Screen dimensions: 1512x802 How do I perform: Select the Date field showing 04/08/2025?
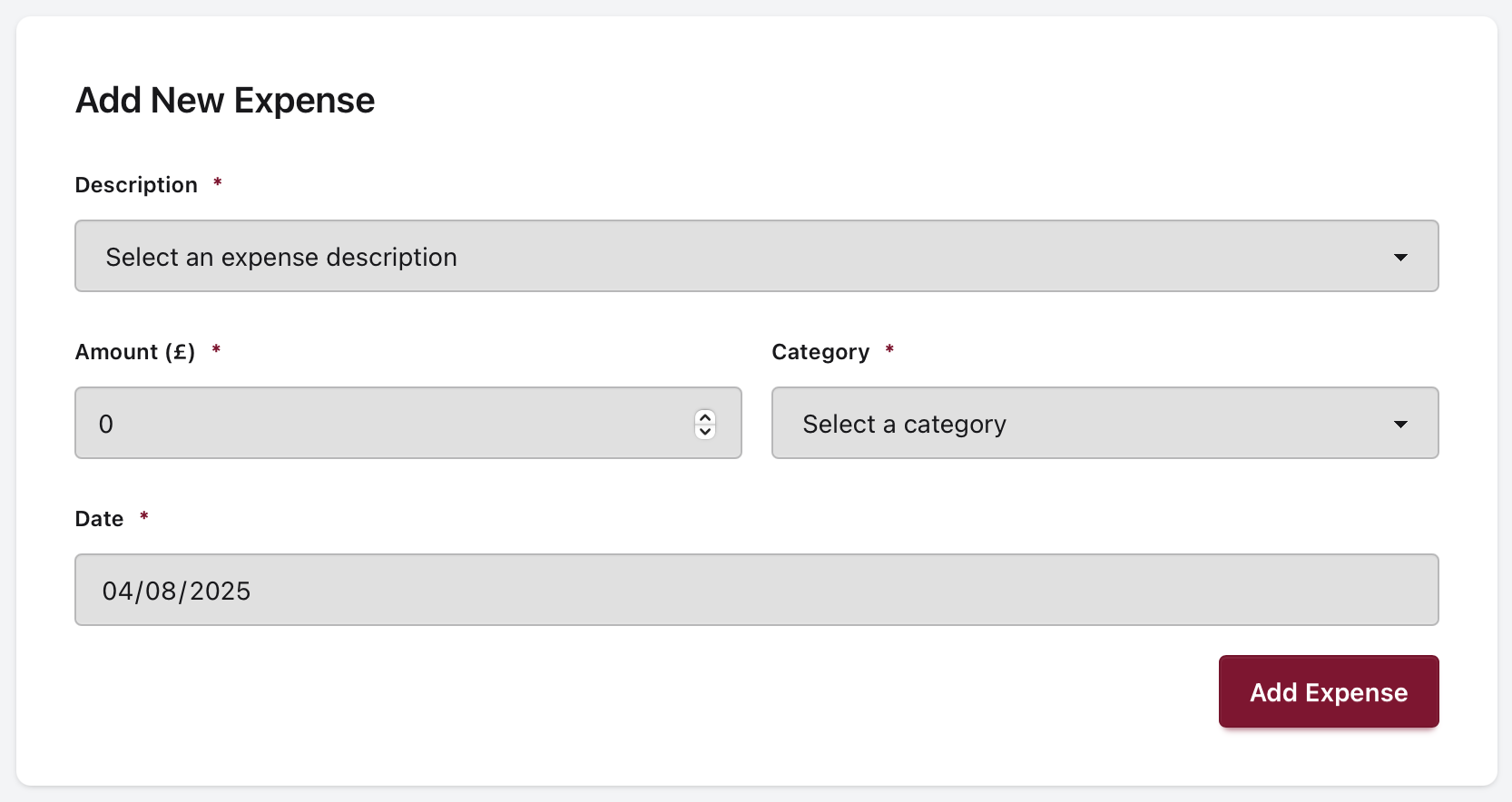(756, 590)
